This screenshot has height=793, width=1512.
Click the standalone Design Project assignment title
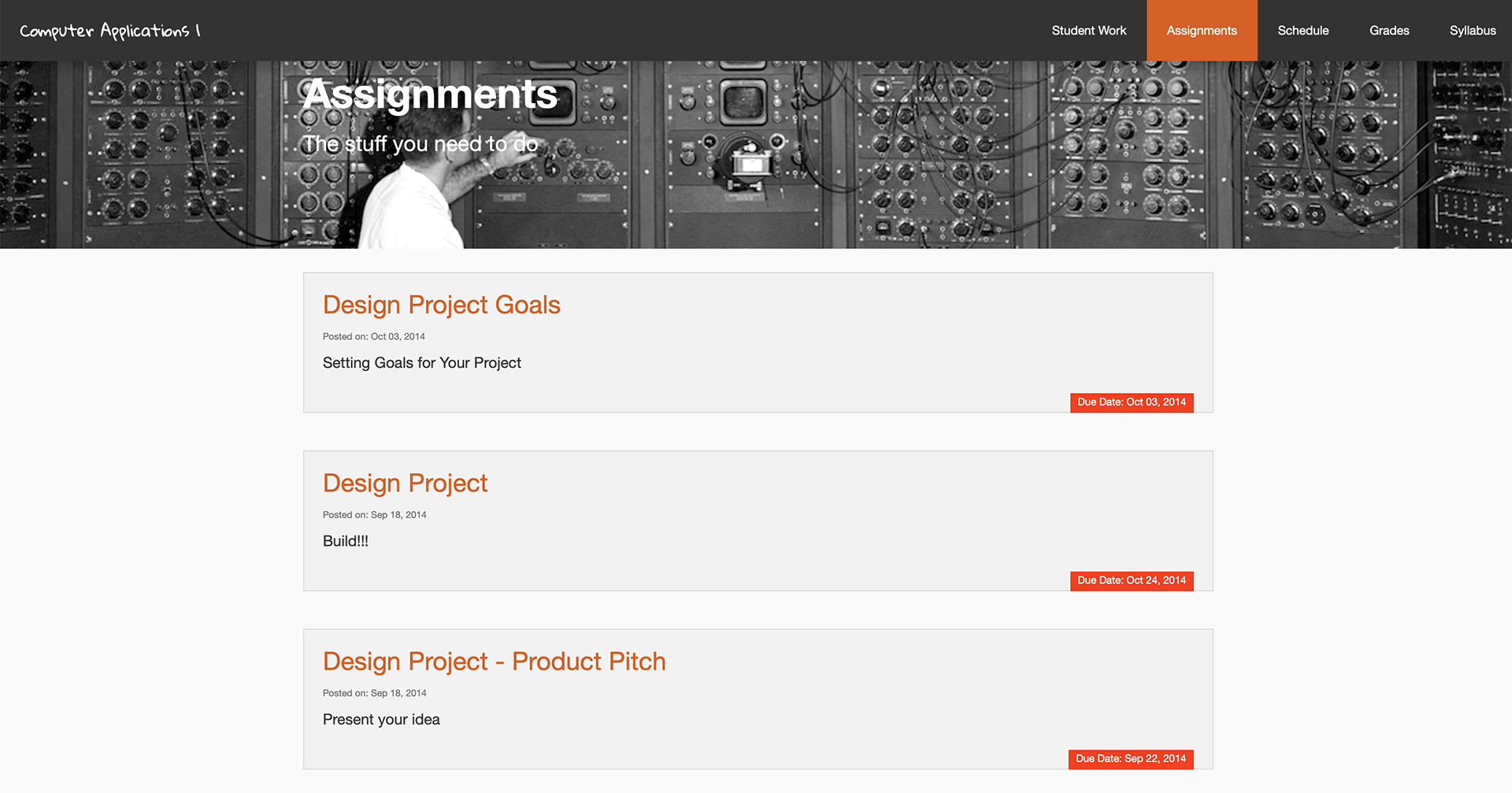[405, 483]
